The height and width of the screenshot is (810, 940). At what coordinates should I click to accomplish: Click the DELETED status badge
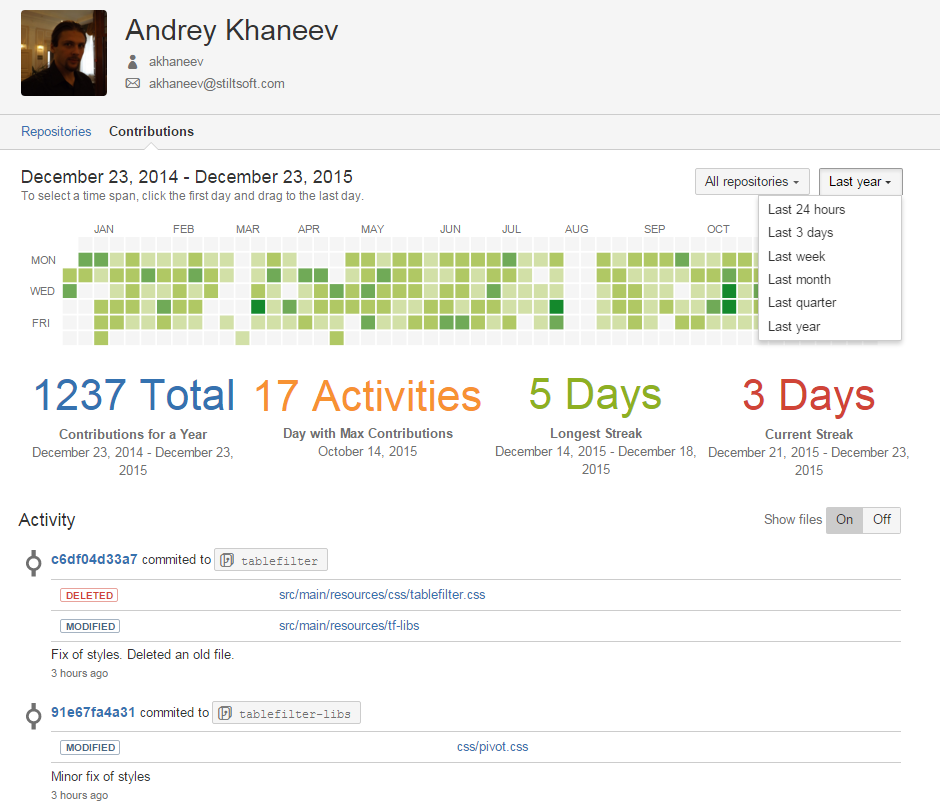click(x=88, y=594)
